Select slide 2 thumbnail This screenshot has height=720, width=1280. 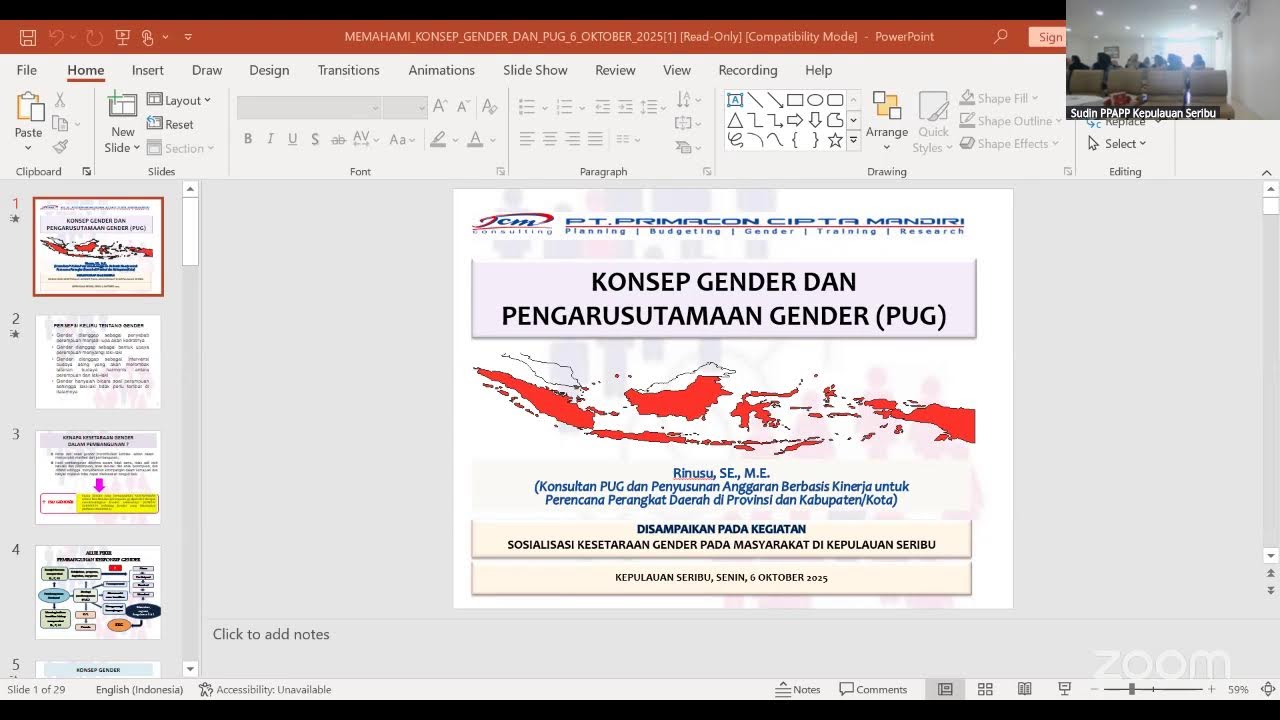[x=98, y=362]
